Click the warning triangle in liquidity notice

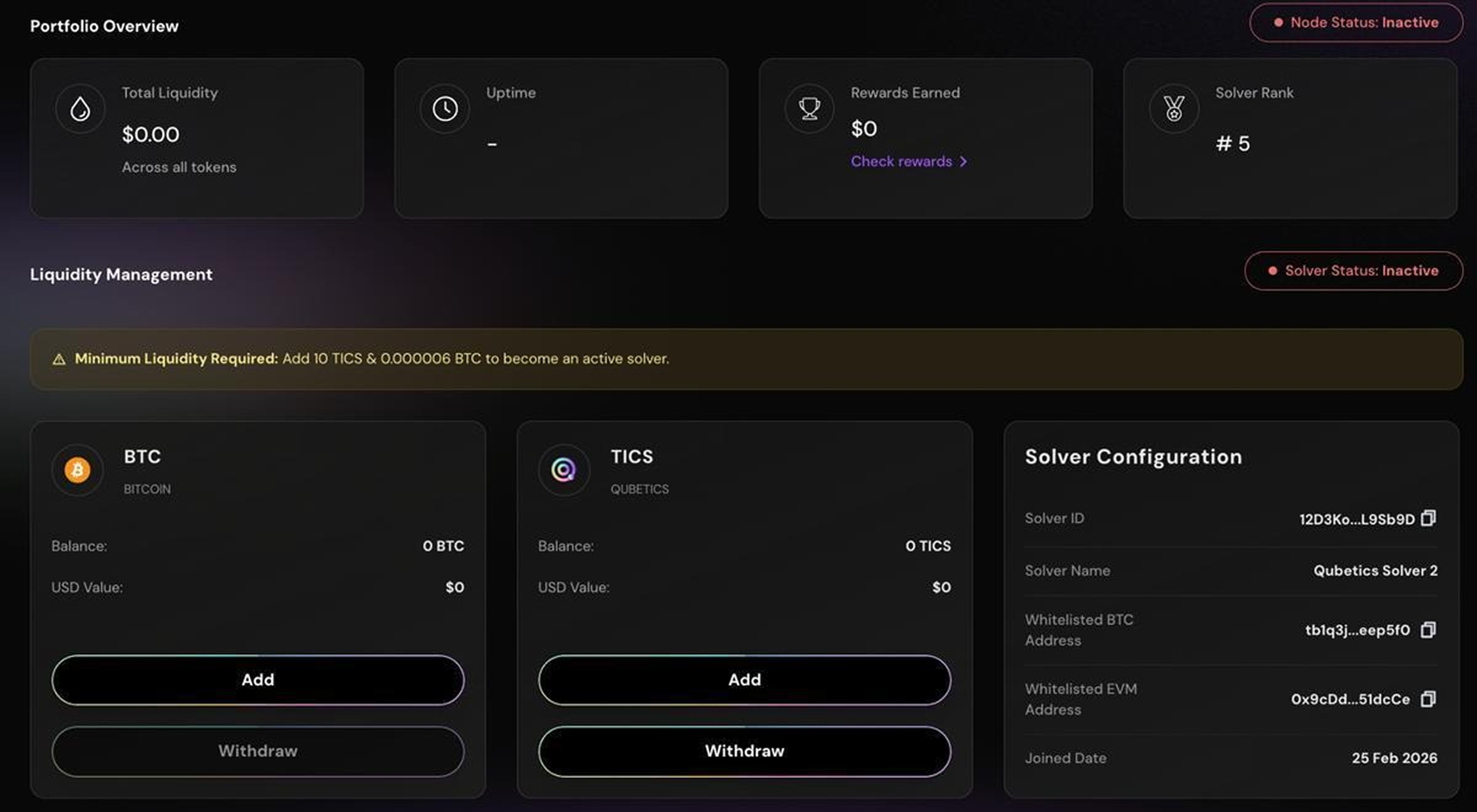pyautogui.click(x=59, y=359)
